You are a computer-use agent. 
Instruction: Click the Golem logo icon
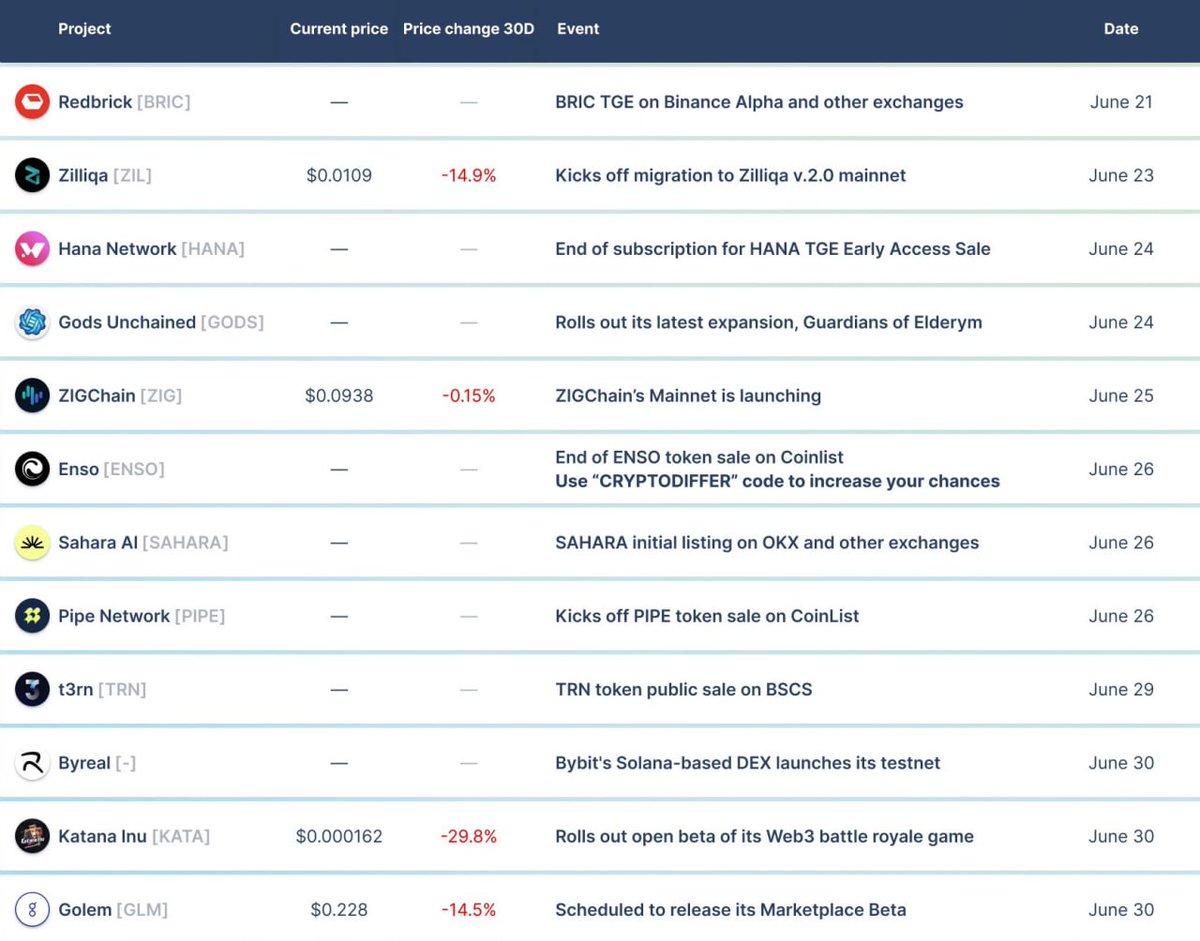[32, 910]
